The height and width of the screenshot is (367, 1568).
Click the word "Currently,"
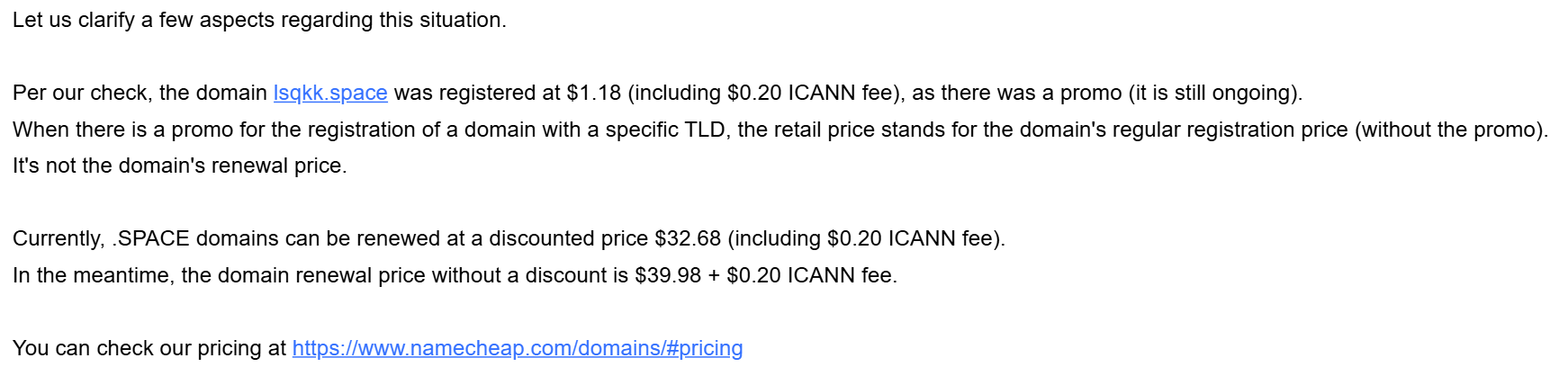tap(59, 239)
